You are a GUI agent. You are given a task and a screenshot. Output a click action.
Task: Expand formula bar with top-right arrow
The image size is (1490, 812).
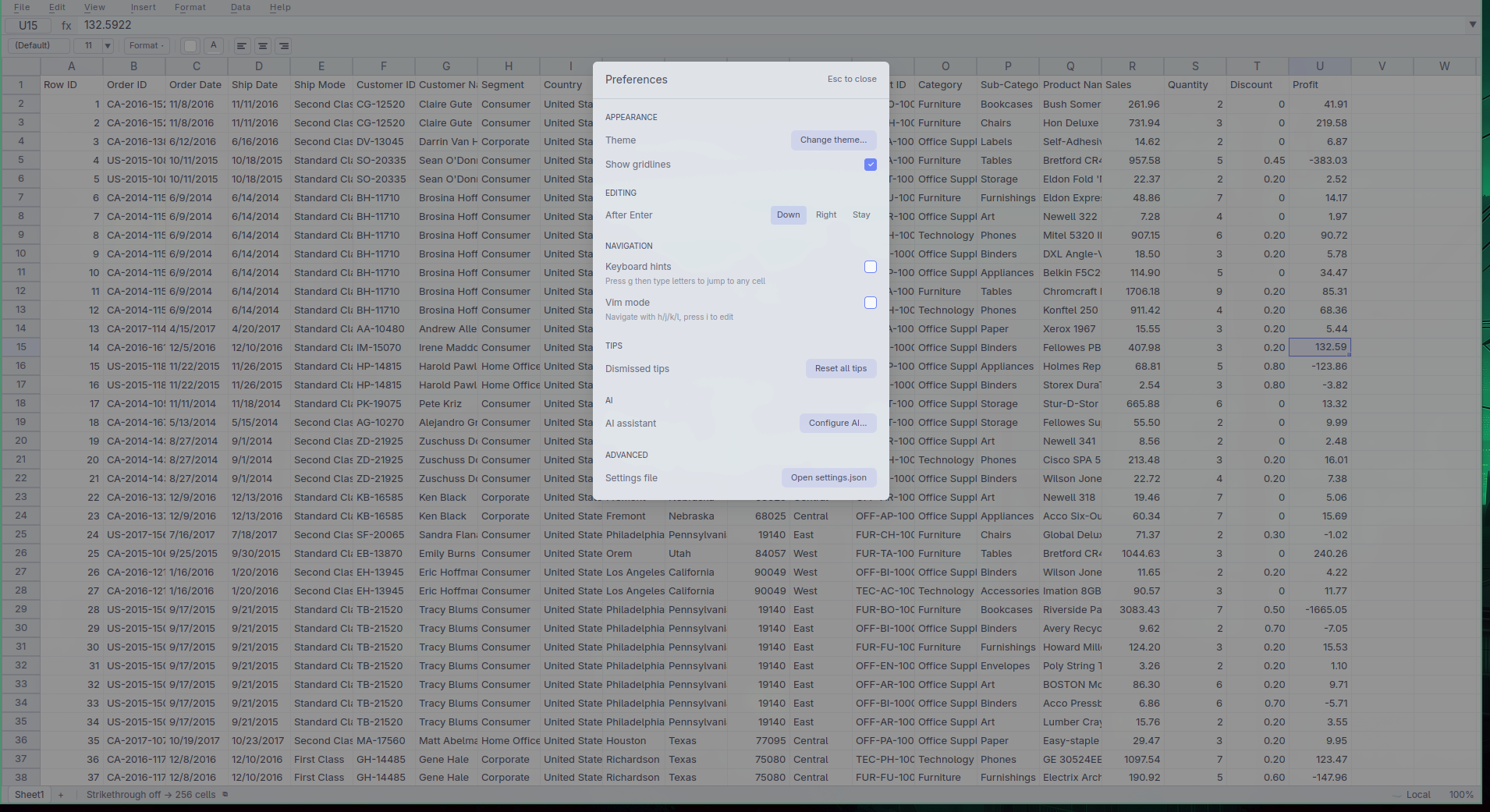(1473, 25)
